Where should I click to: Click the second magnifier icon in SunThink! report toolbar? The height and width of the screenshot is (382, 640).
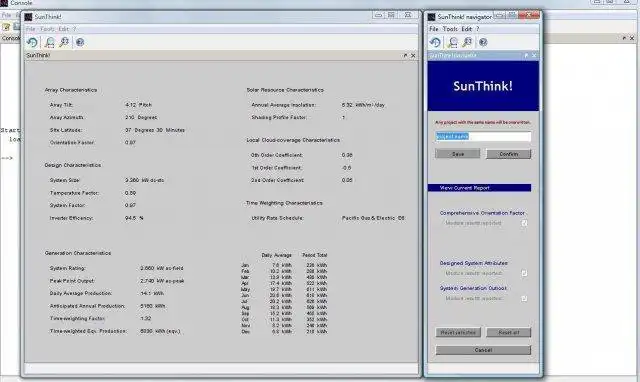[x=64, y=42]
